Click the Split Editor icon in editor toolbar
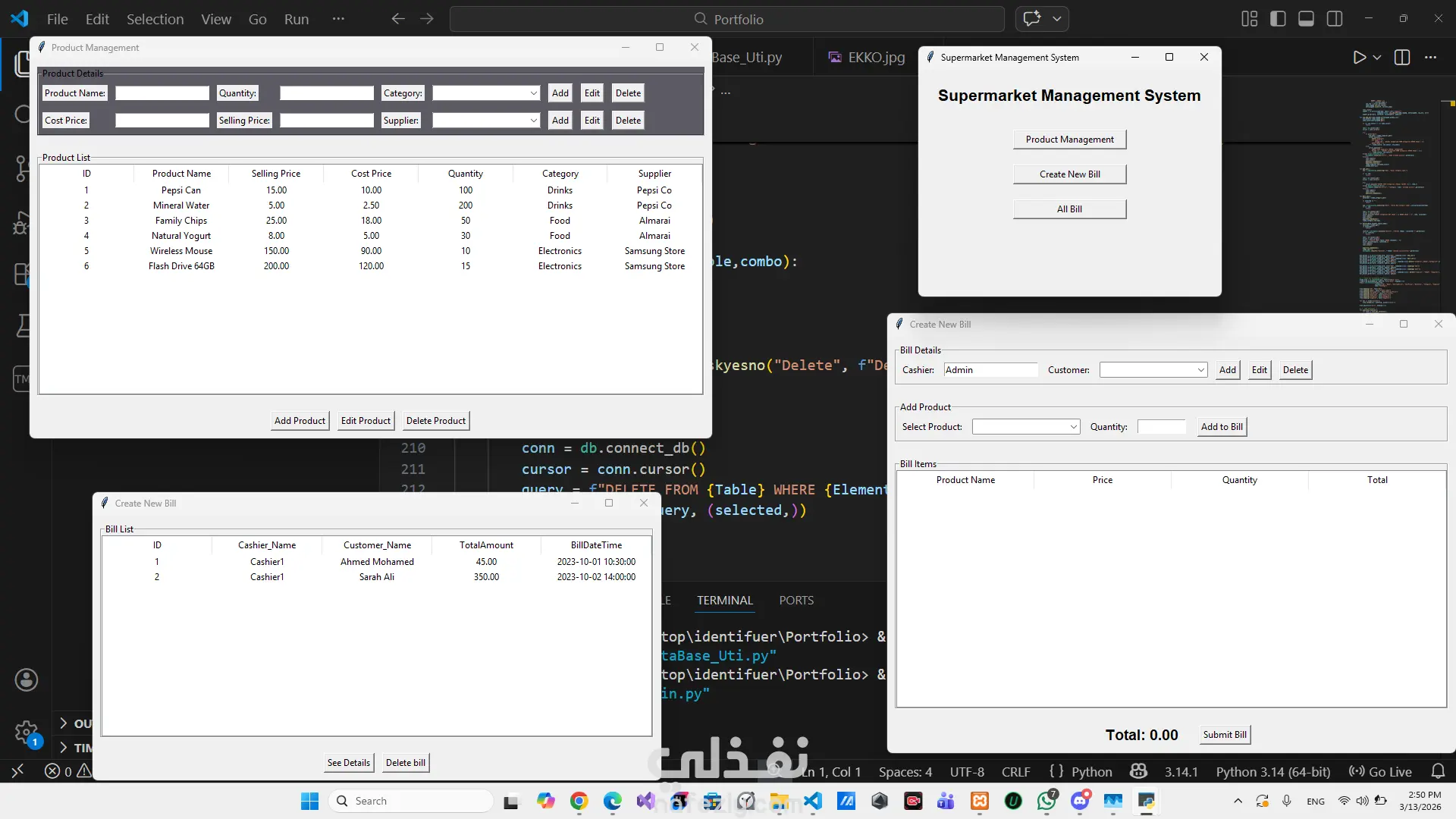Screen dimensions: 1456x819 pyautogui.click(x=1402, y=58)
